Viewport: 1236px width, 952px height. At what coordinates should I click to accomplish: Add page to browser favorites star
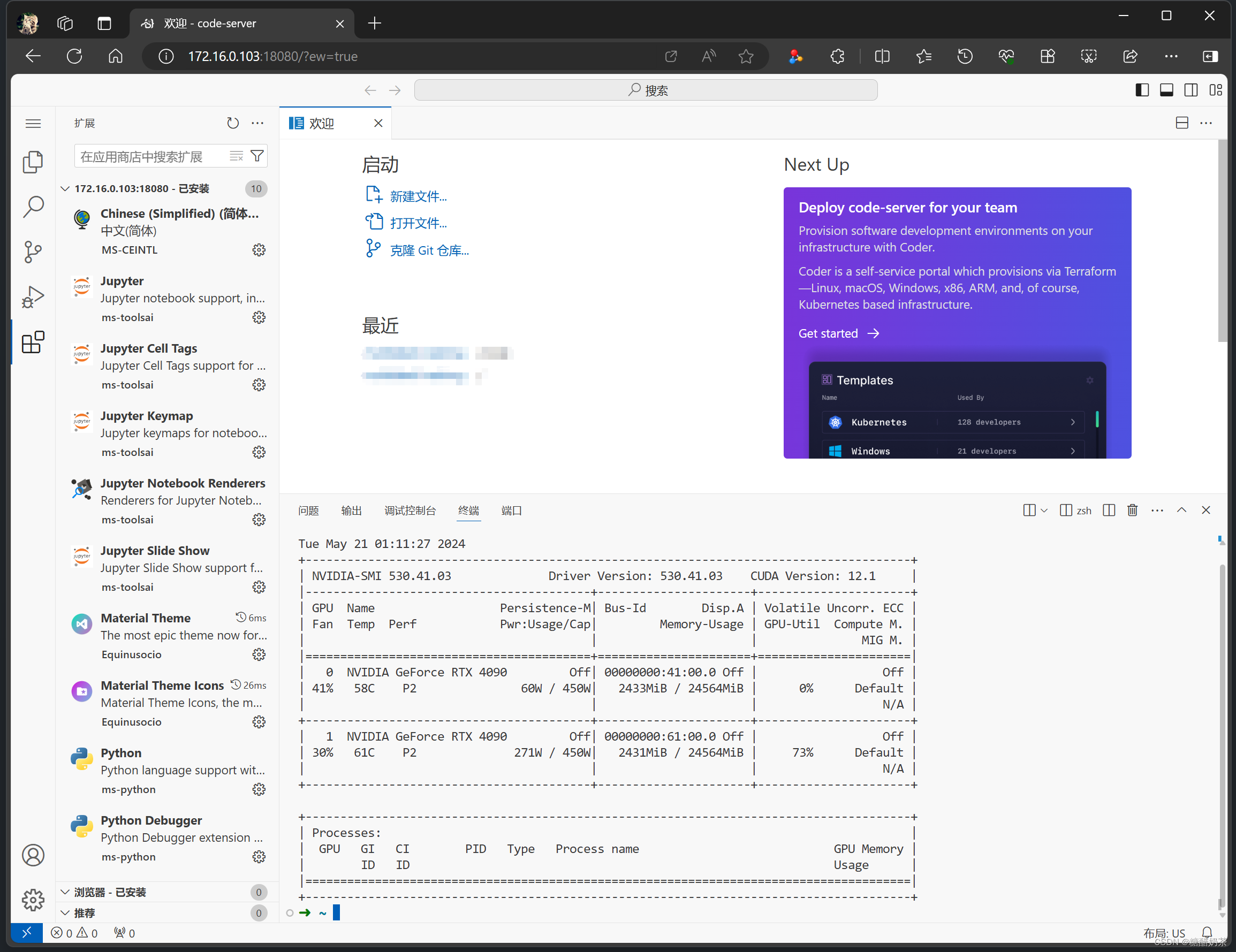[746, 56]
